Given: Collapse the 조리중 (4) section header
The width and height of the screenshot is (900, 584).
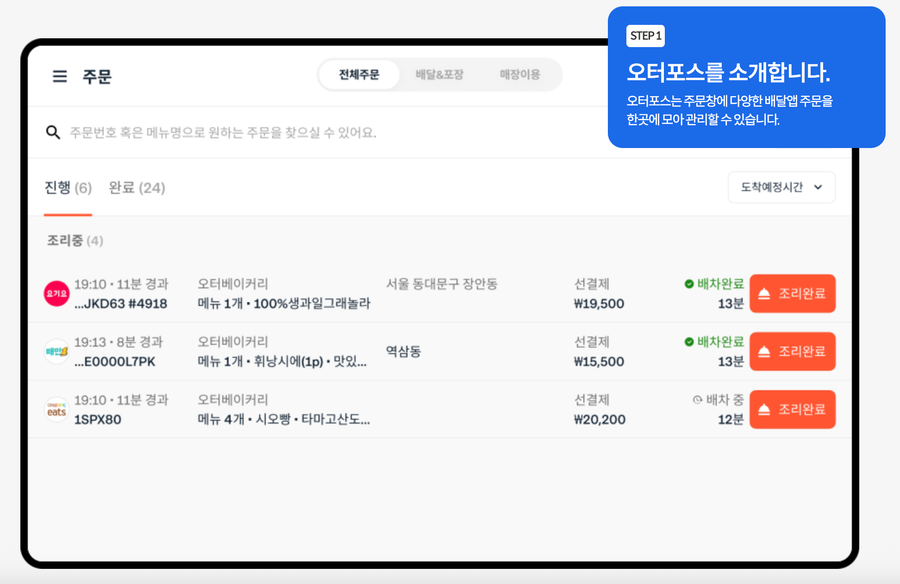Looking at the screenshot, I should [75, 241].
